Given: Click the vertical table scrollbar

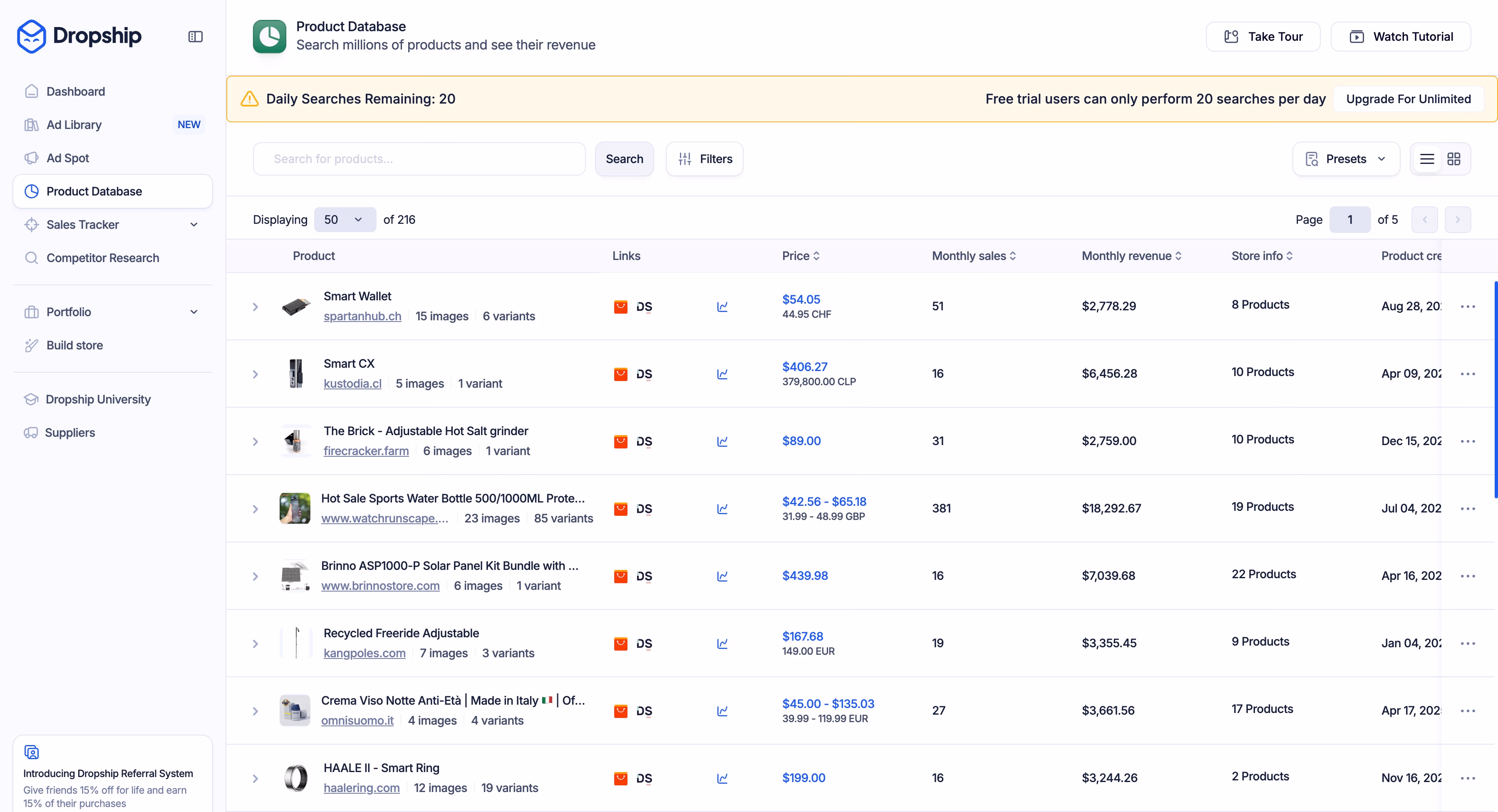Looking at the screenshot, I should (x=1496, y=389).
